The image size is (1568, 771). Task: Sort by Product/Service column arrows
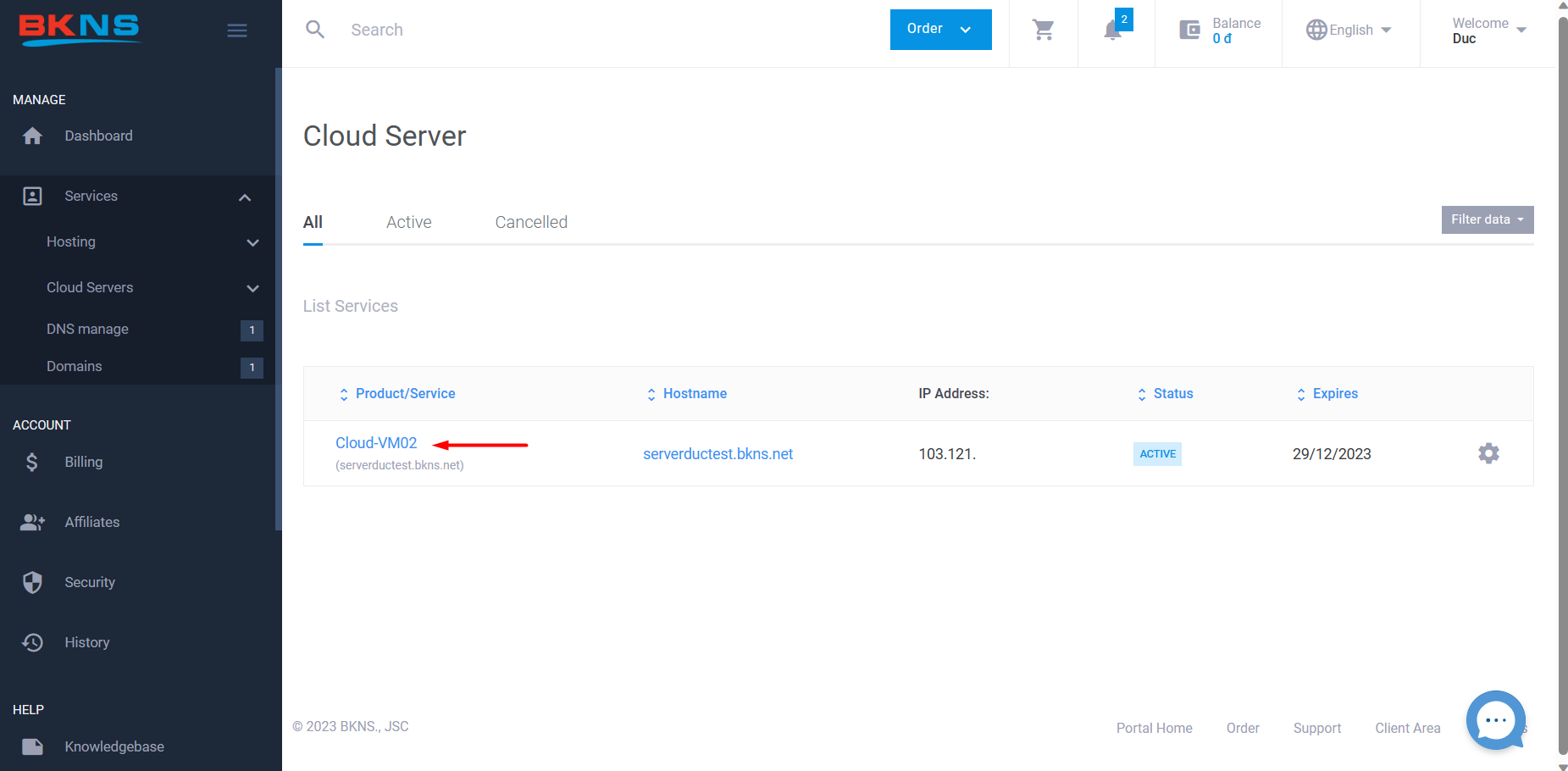point(344,394)
